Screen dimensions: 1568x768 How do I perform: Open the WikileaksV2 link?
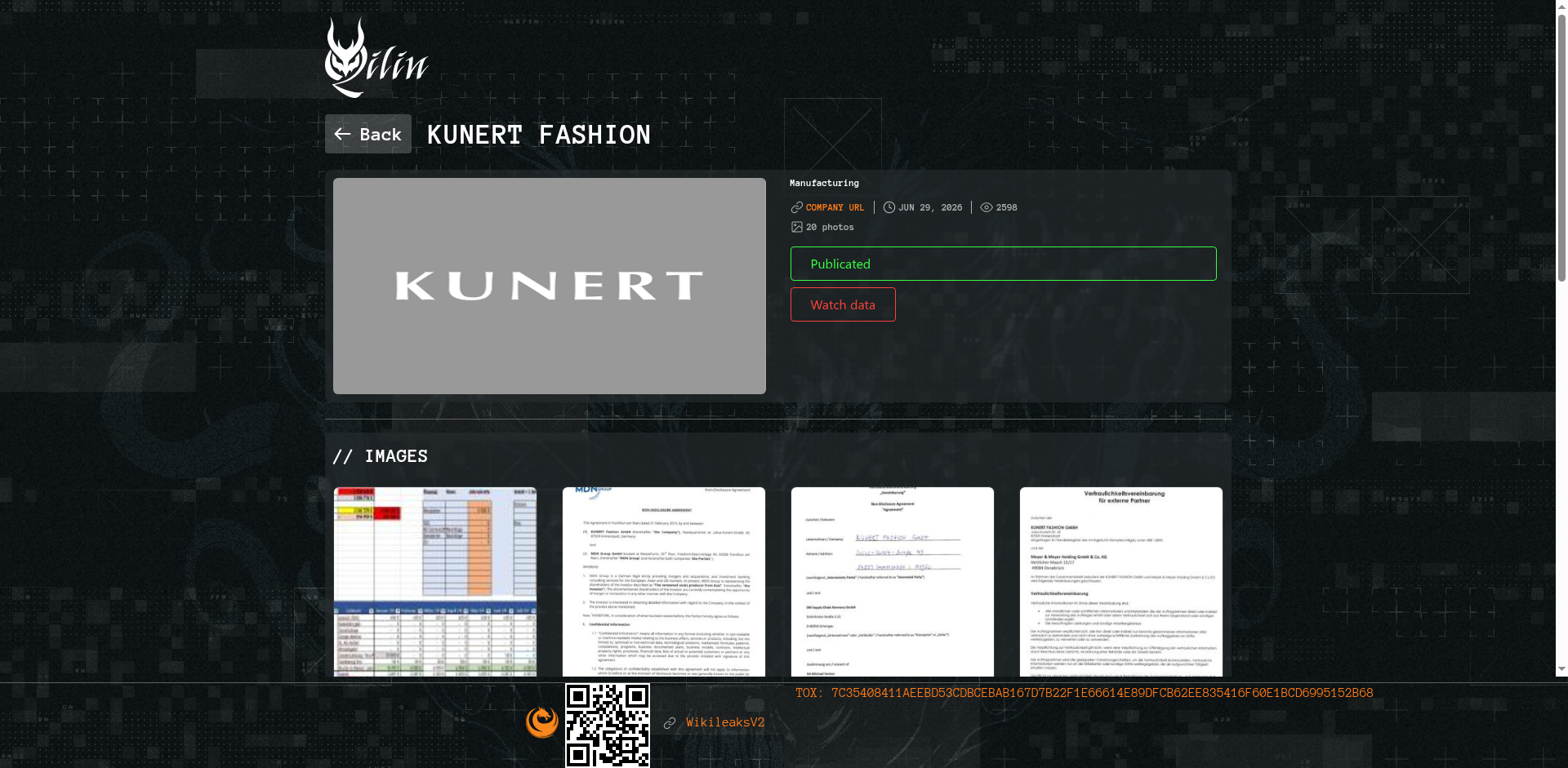tap(725, 722)
